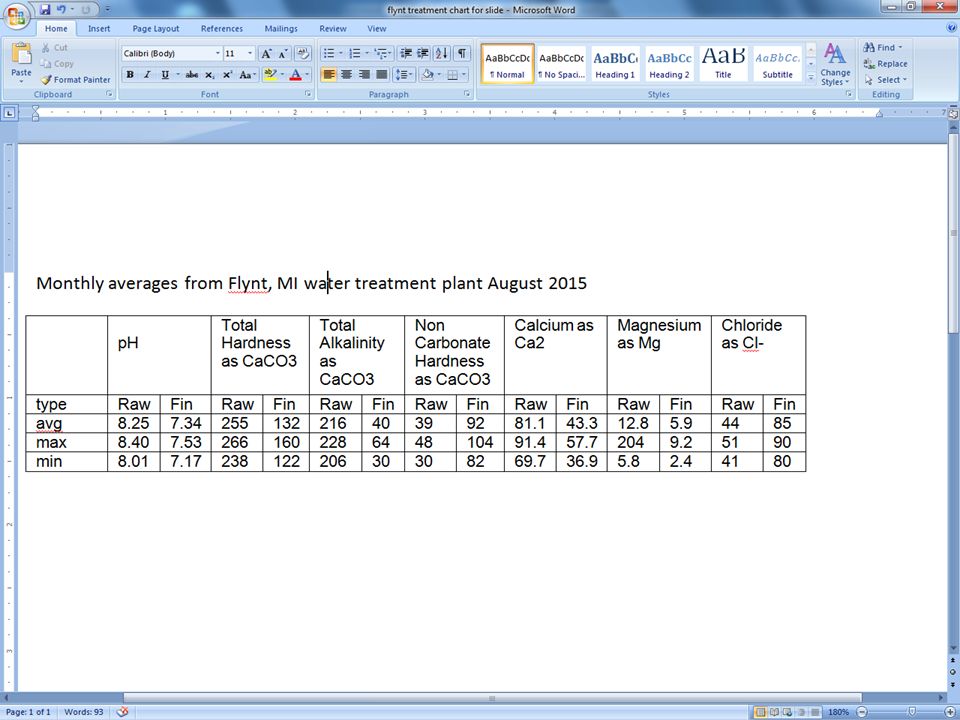960x720 pixels.
Task: Apply red font color
Action: point(296,75)
